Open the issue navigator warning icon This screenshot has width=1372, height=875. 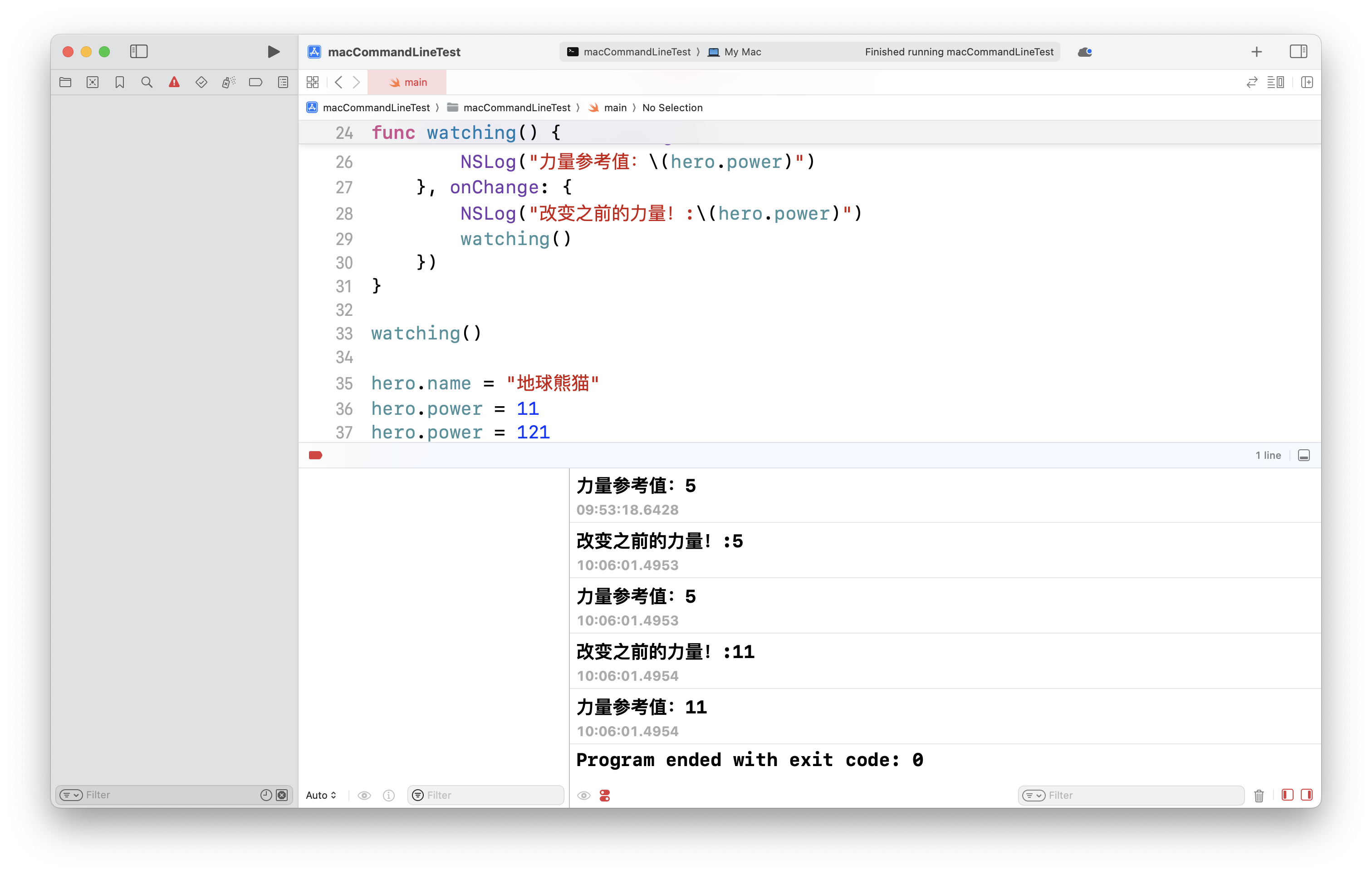pos(174,83)
